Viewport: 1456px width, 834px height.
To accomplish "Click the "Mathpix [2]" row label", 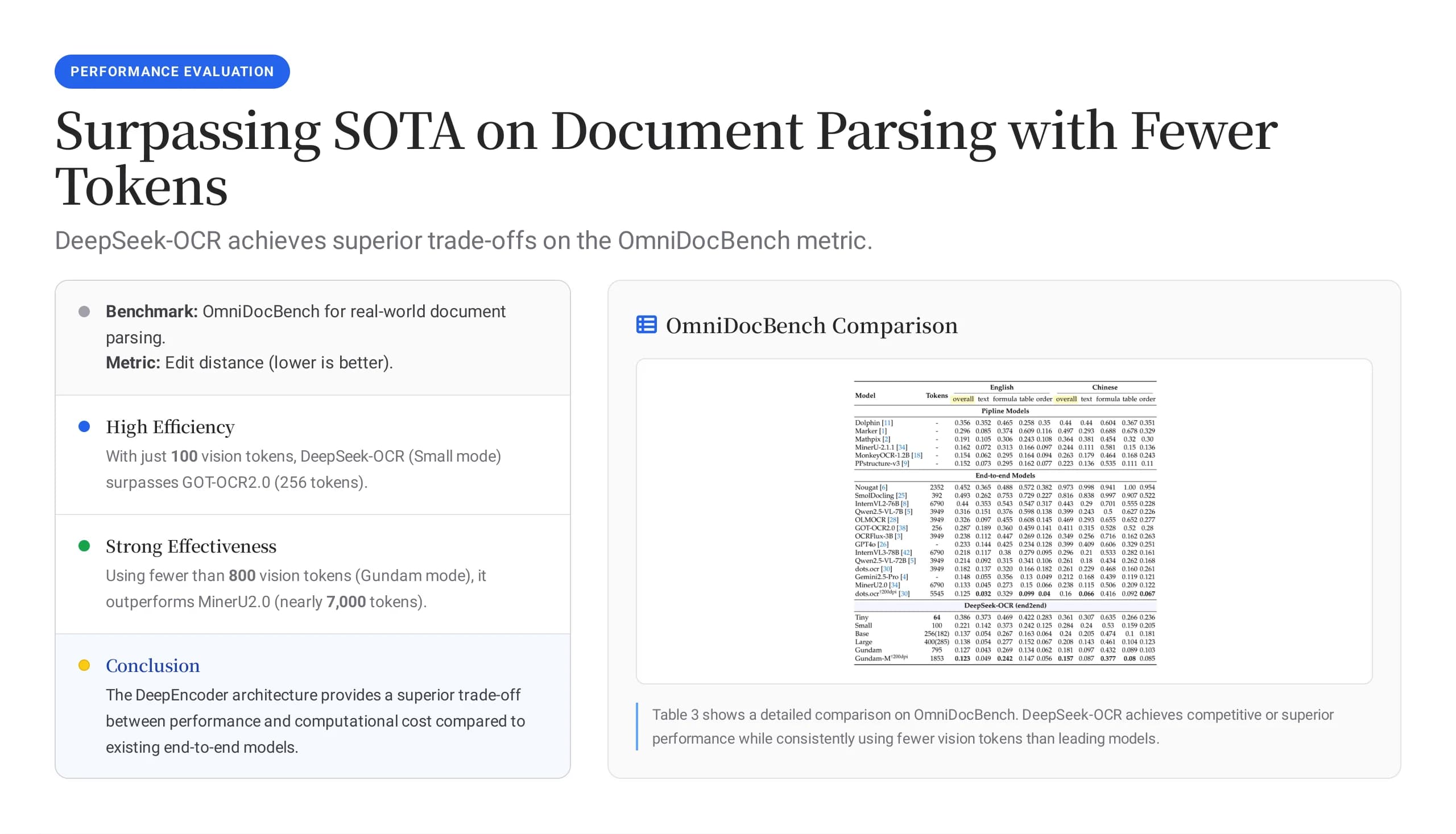I will tap(872, 439).
